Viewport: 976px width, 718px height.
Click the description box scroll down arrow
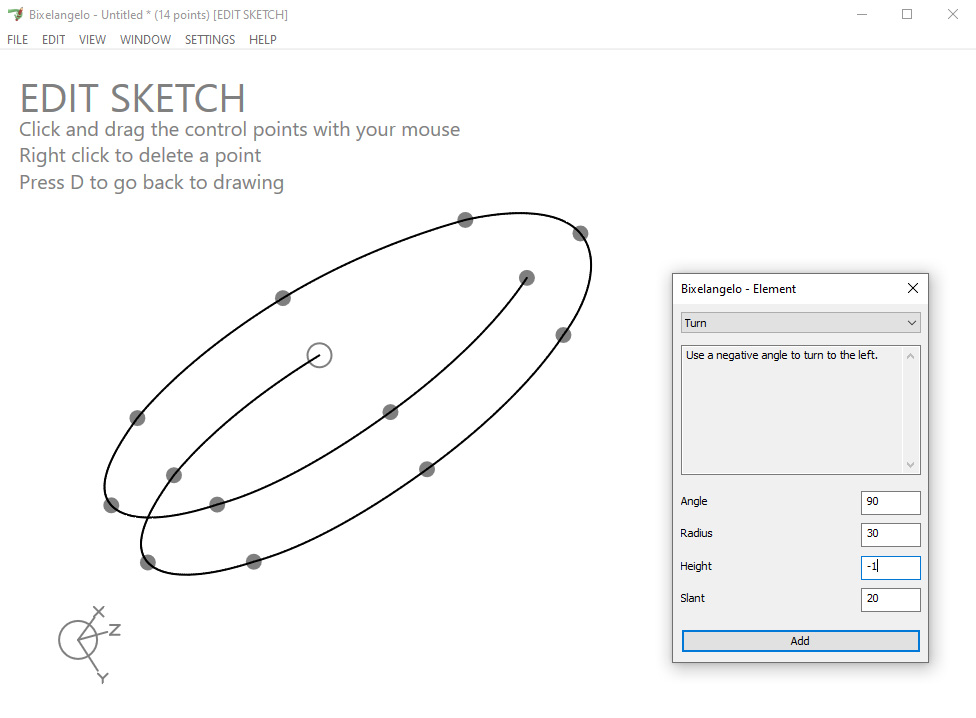(911, 465)
